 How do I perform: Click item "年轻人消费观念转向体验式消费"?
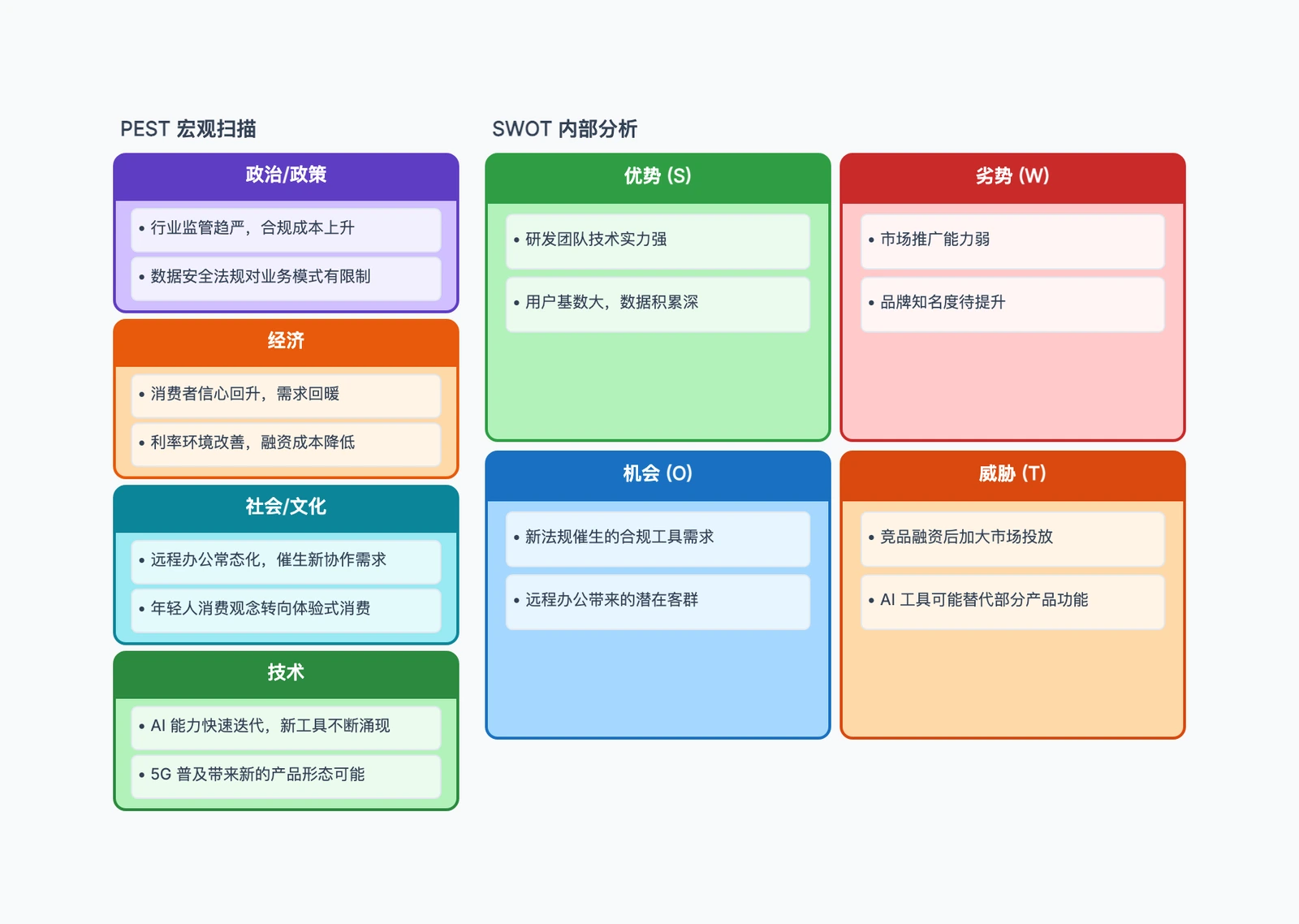coord(286,610)
